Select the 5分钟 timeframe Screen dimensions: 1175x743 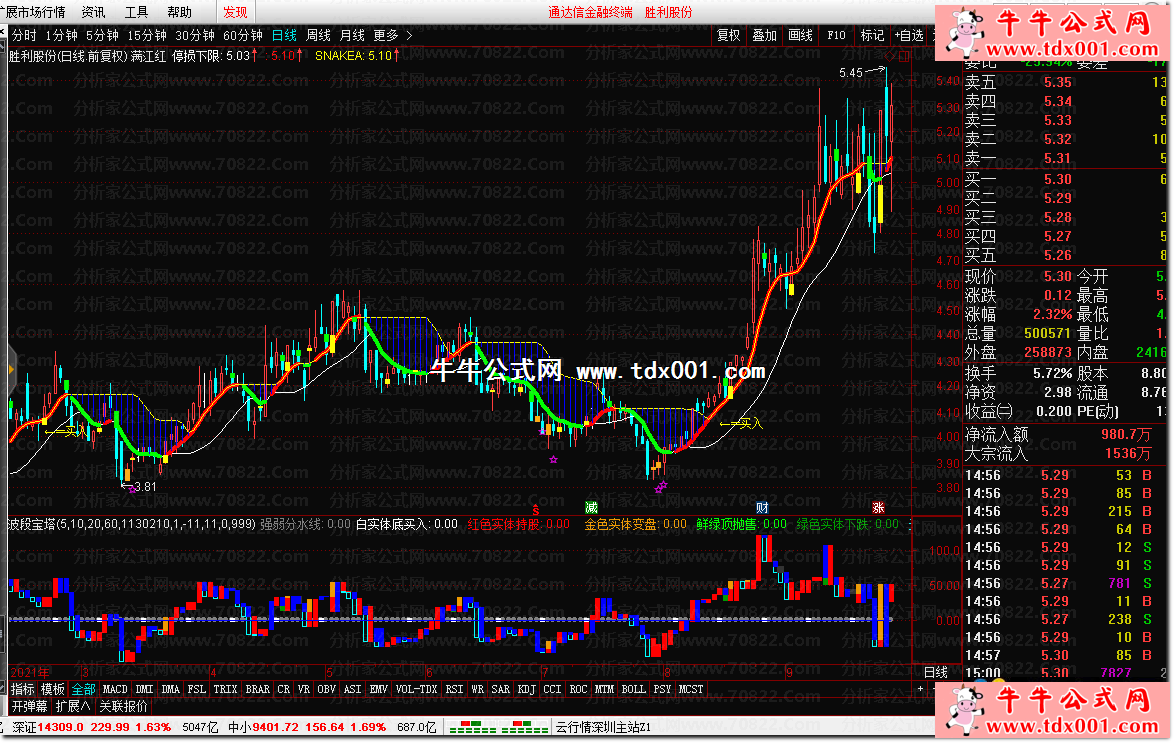102,35
